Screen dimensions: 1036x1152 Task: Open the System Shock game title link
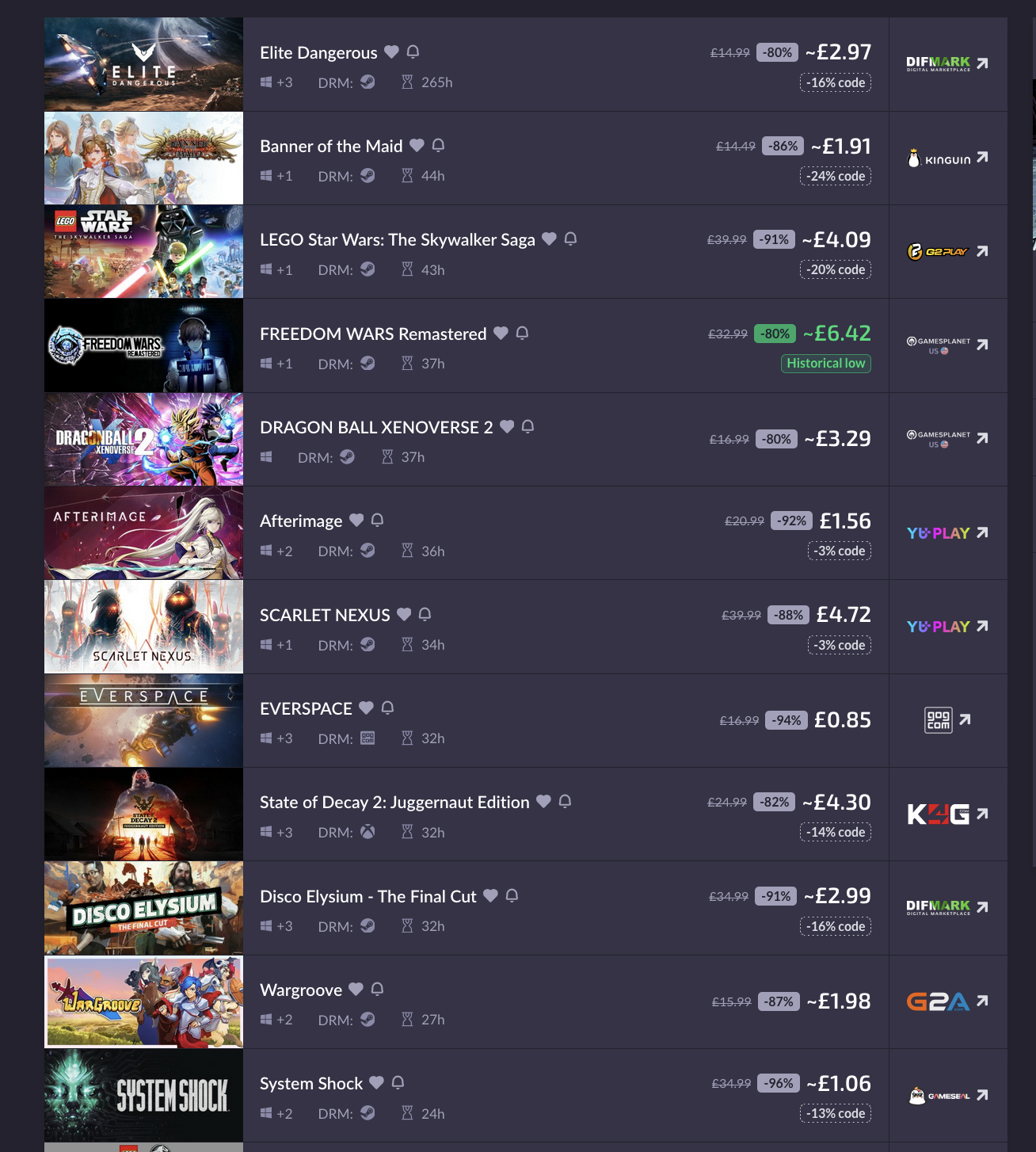pyautogui.click(x=311, y=1083)
